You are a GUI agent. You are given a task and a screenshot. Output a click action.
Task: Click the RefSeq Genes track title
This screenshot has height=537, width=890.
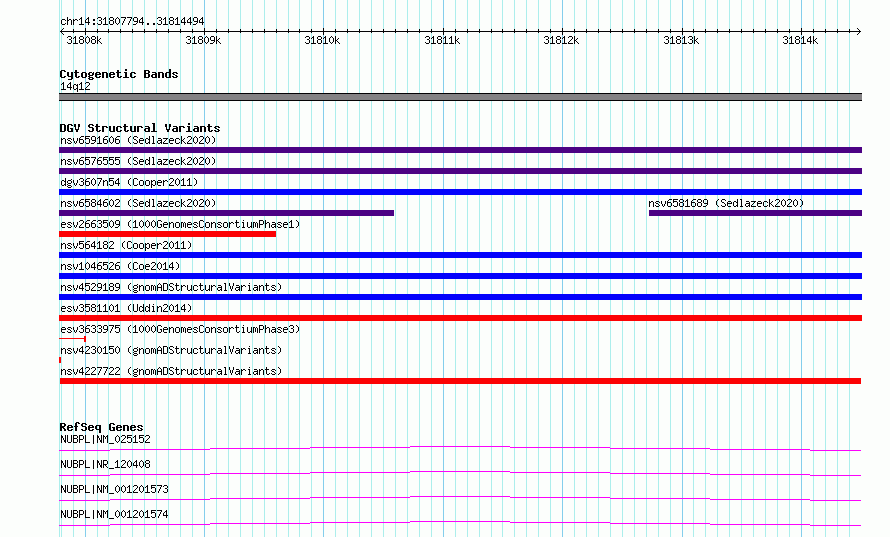[101, 427]
